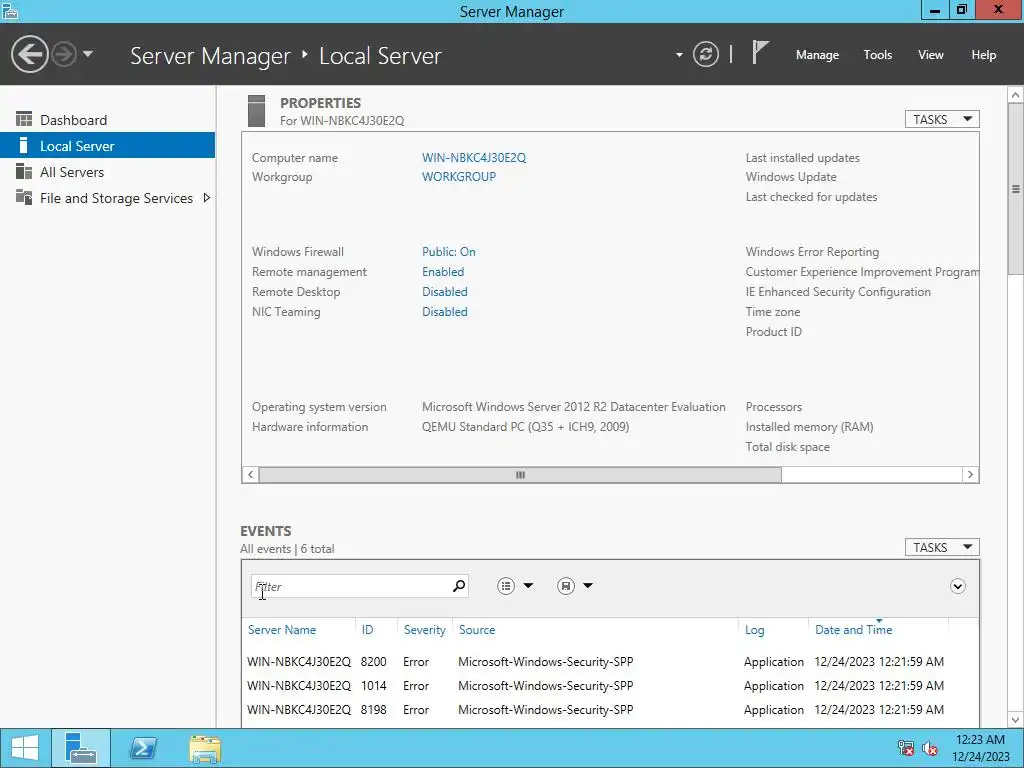Click Remote management Enabled link
1024x768 pixels.
(443, 272)
